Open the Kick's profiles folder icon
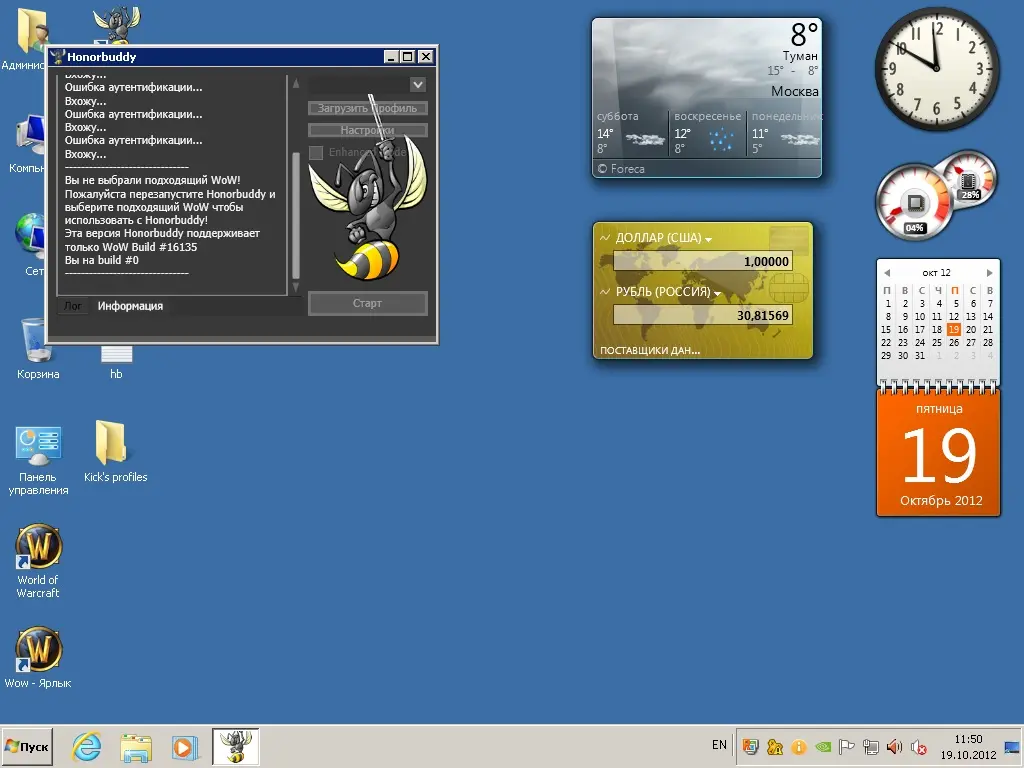Screen dimensions: 1024x768 tap(116, 451)
